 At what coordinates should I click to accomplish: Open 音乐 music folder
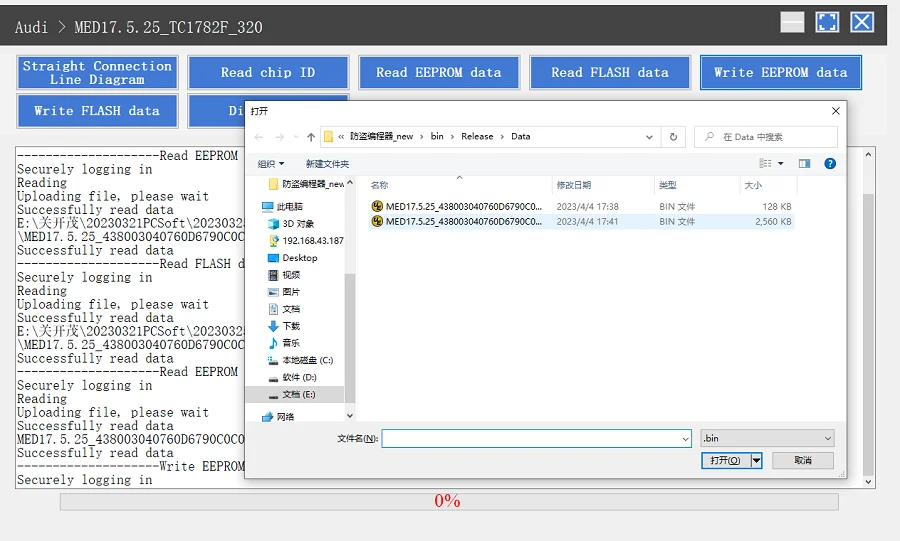[x=284, y=343]
